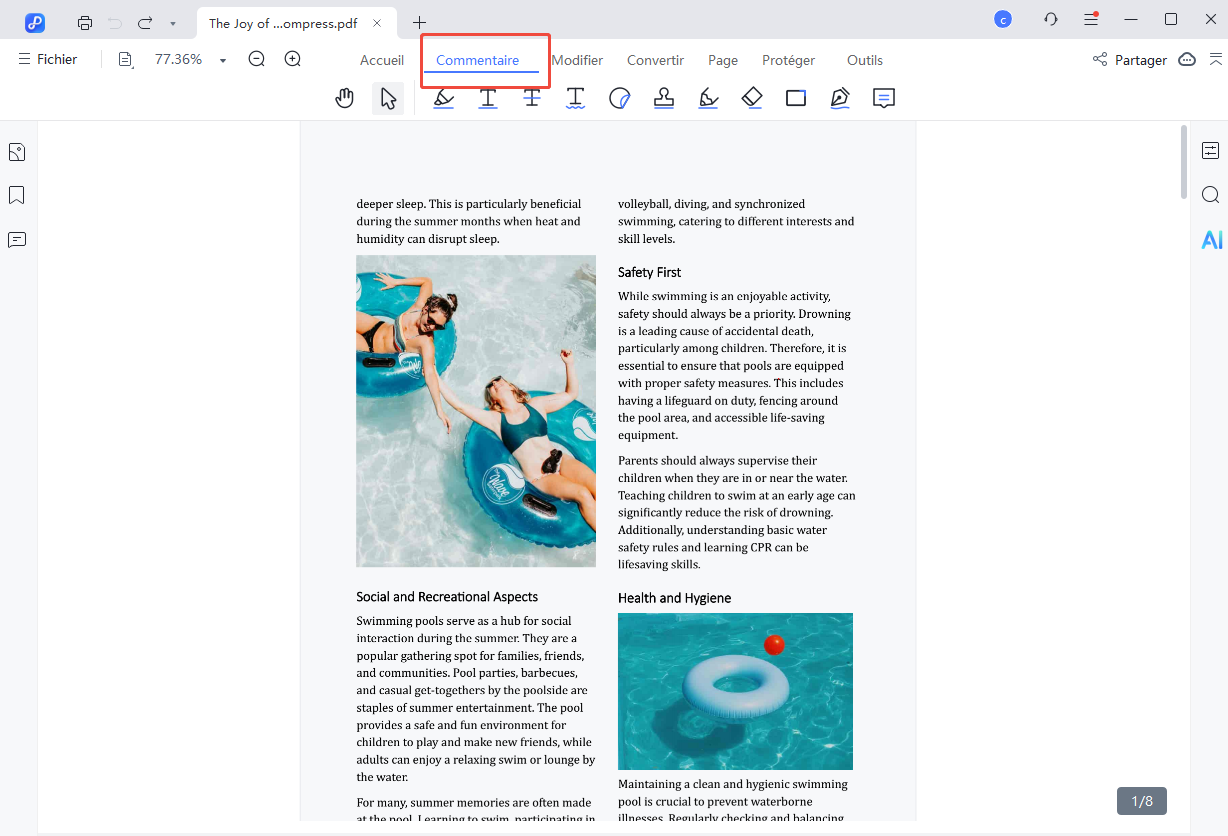The width and height of the screenshot is (1228, 836).
Task: Collapse the ribbon toolbar
Action: click(x=1216, y=60)
